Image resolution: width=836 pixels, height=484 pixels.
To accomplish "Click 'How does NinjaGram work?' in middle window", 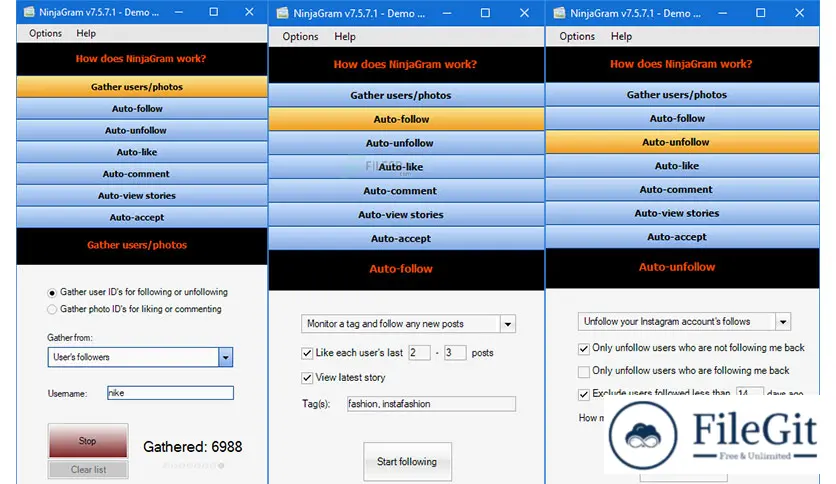I will point(405,64).
